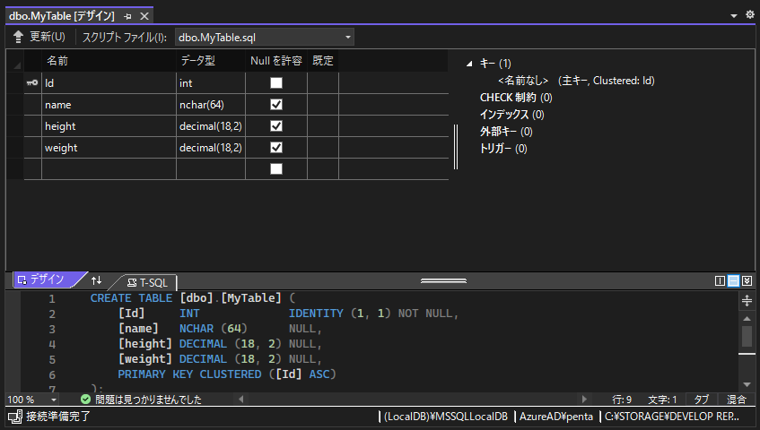Collapse the キー (1) tree node
Image resolution: width=760 pixels, height=430 pixels.
coord(469,64)
